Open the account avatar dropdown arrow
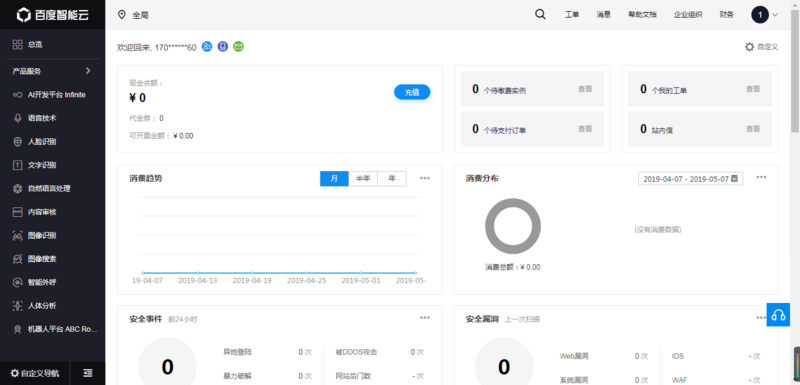Viewport: 800px width, 385px height. click(775, 15)
